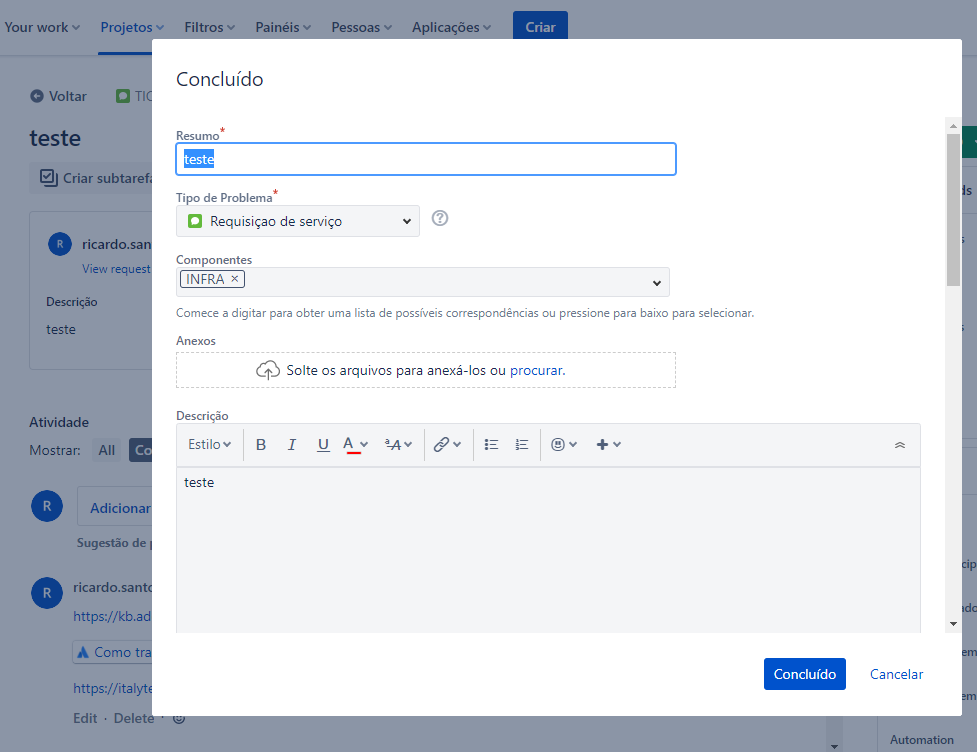Open more text formatting options dropdown
The image size is (977, 752).
click(x=398, y=445)
